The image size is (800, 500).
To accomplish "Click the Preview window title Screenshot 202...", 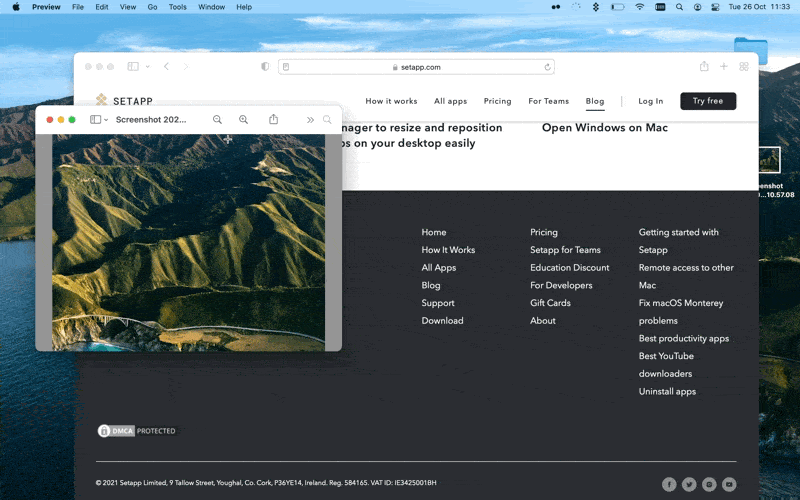I will (151, 119).
